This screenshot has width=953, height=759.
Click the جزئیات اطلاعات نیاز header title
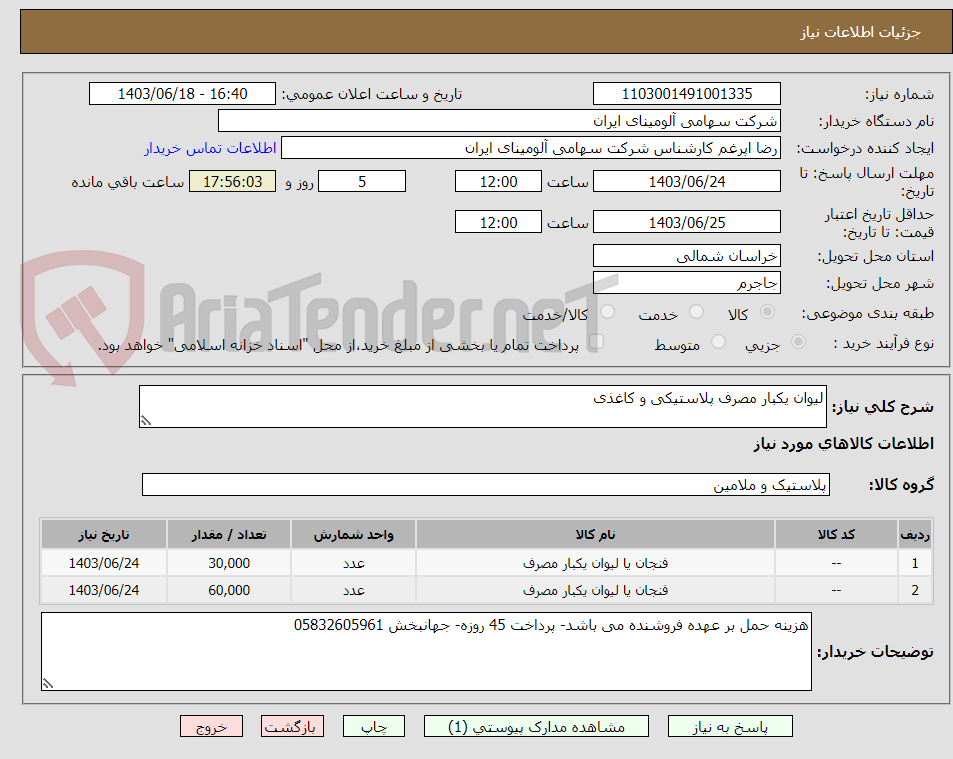click(860, 32)
